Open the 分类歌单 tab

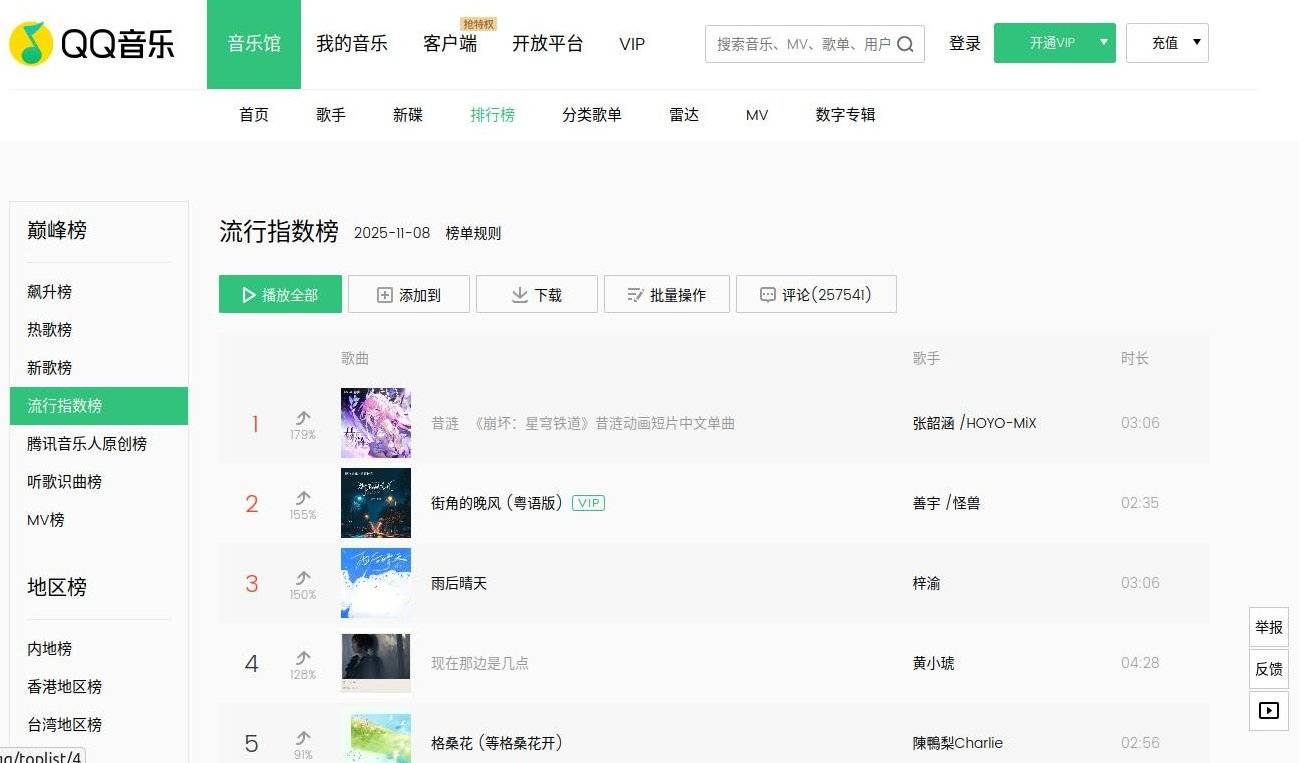[x=592, y=115]
